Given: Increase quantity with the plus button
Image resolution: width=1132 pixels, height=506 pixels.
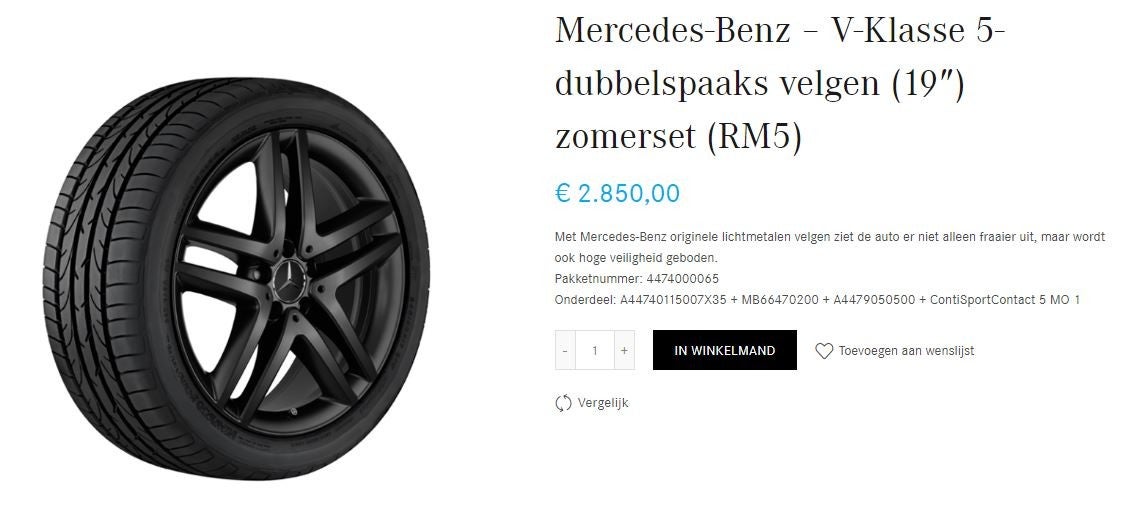Looking at the screenshot, I should (x=624, y=350).
